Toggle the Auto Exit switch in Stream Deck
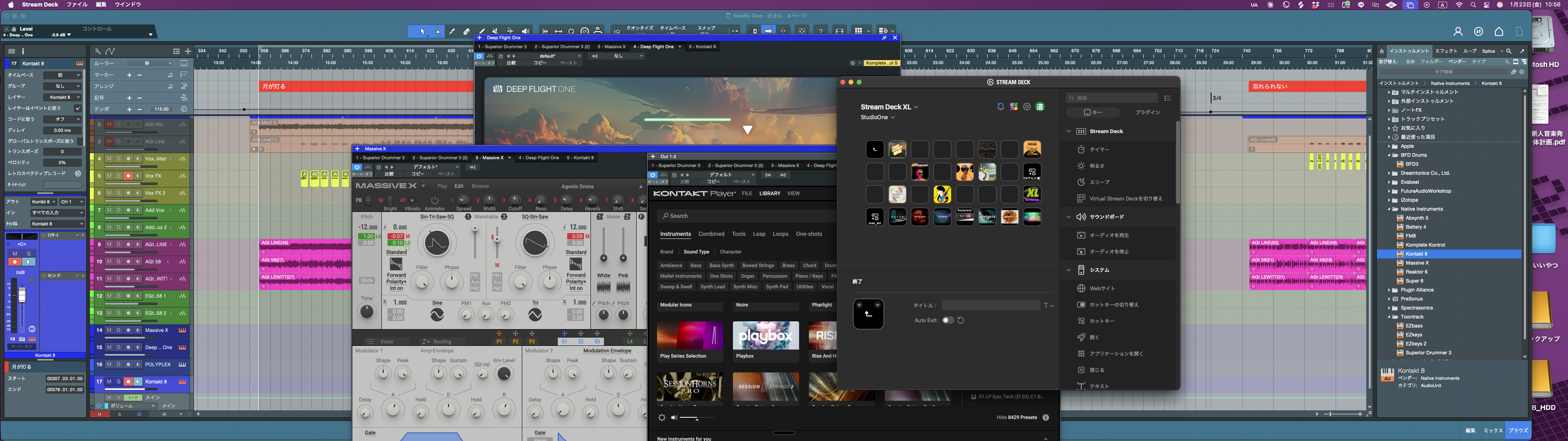Image resolution: width=1568 pixels, height=441 pixels. (948, 320)
